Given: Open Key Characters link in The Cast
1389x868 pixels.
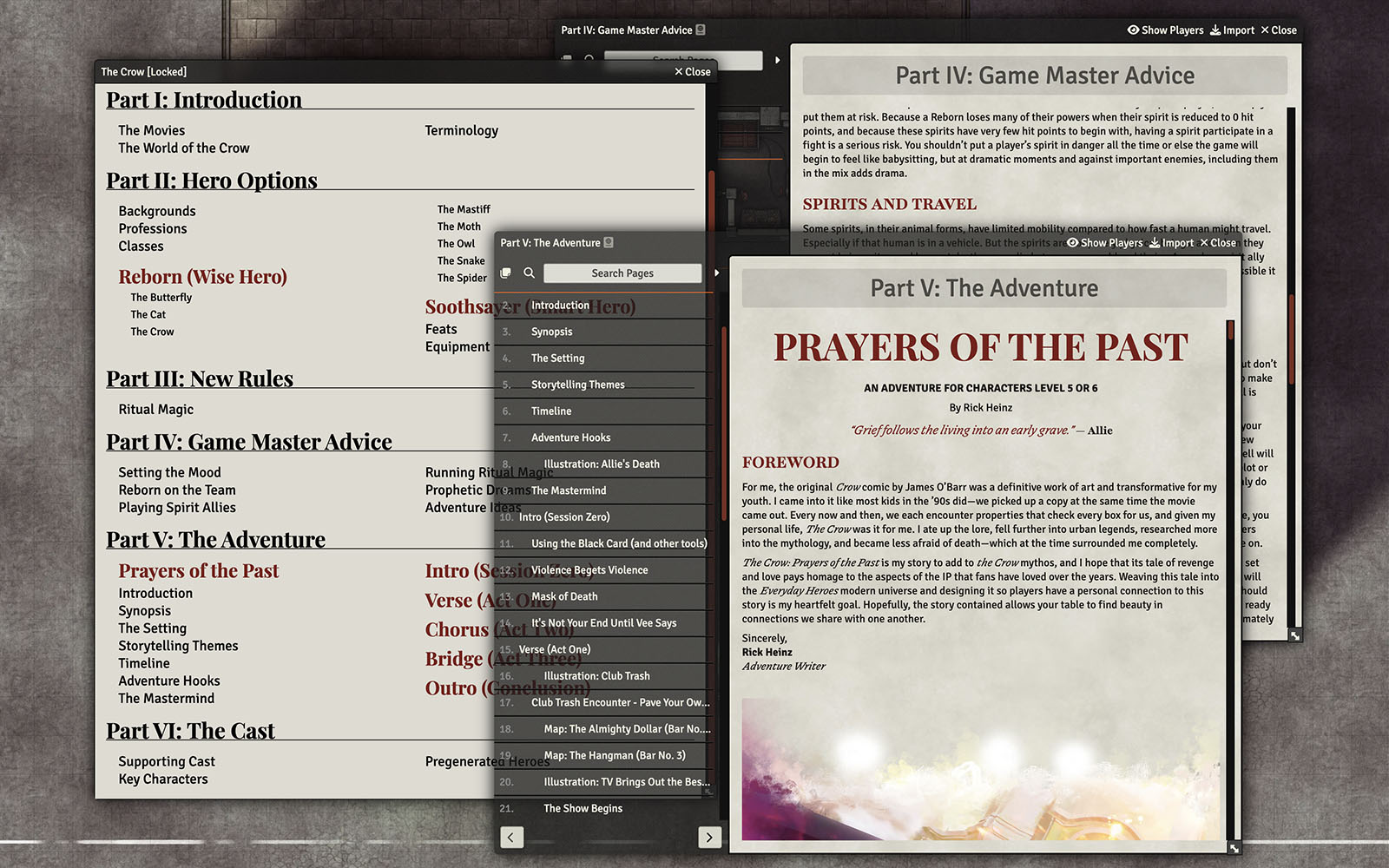Looking at the screenshot, I should [x=163, y=779].
